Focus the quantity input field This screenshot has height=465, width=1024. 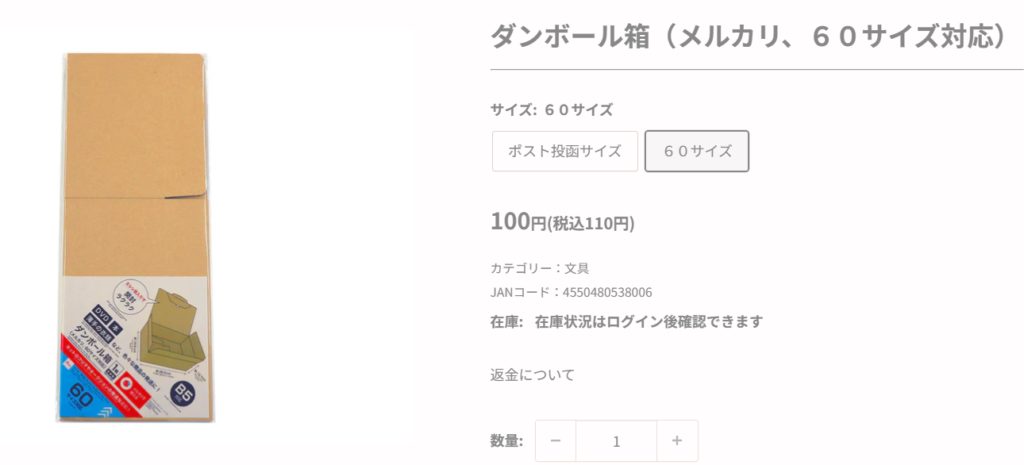tap(616, 441)
